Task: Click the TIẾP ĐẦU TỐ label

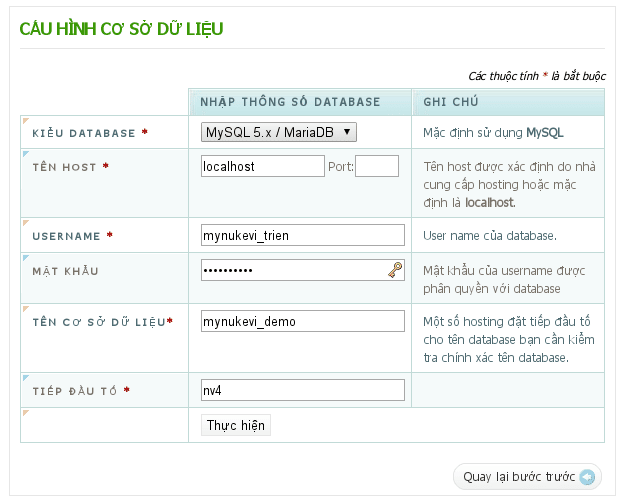Action: (x=76, y=391)
